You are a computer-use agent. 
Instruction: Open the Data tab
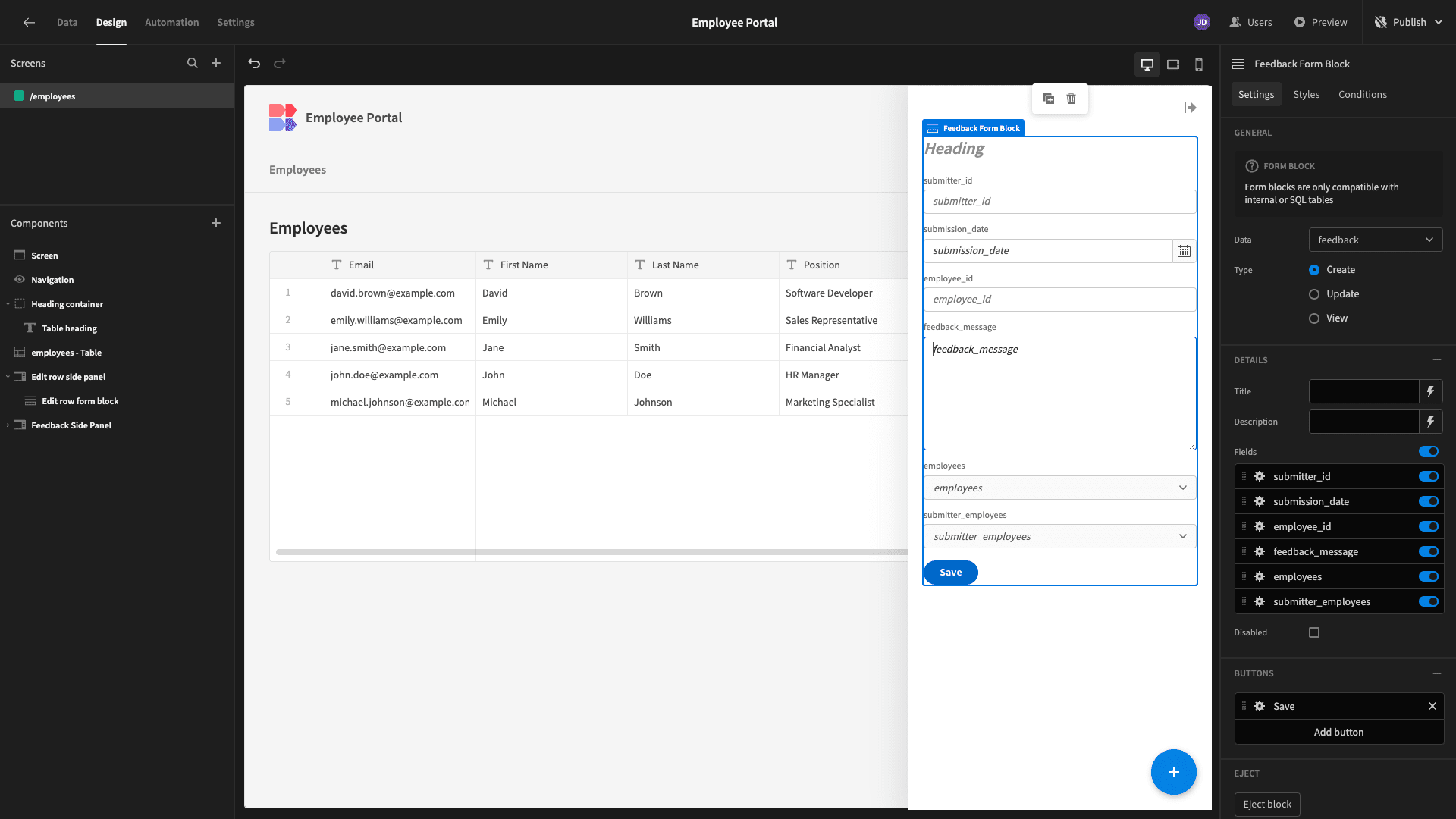(x=67, y=23)
